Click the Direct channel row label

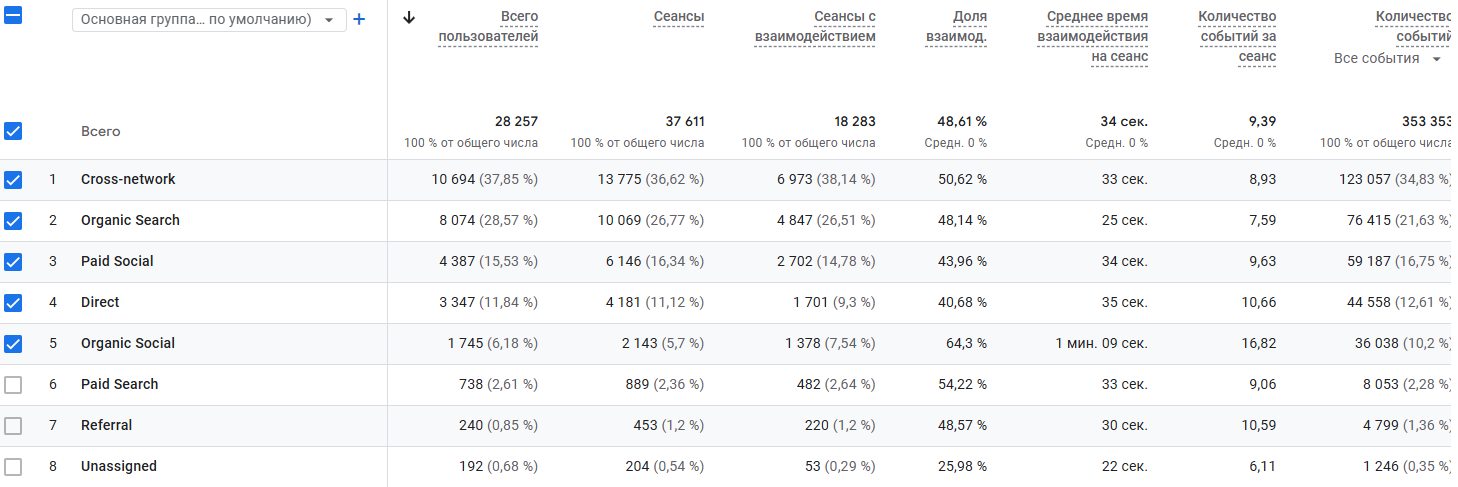[x=100, y=303]
